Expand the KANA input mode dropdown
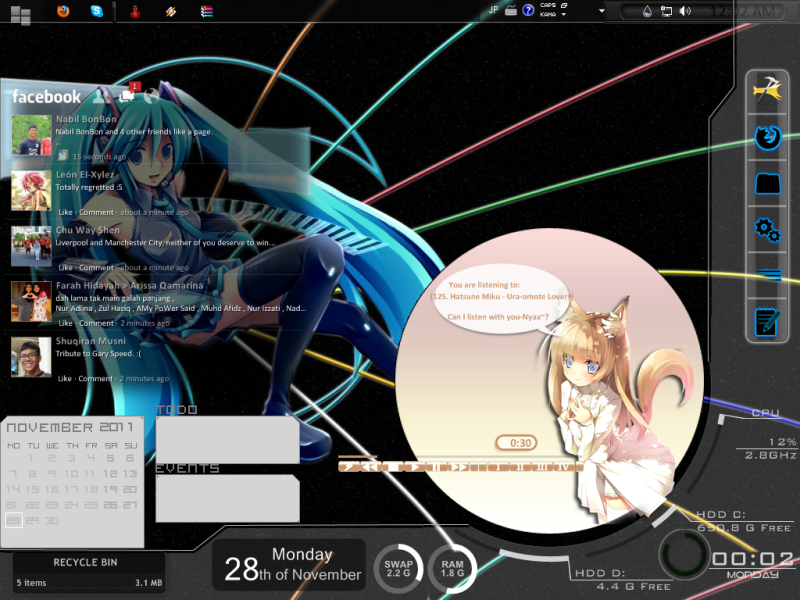 [563, 15]
